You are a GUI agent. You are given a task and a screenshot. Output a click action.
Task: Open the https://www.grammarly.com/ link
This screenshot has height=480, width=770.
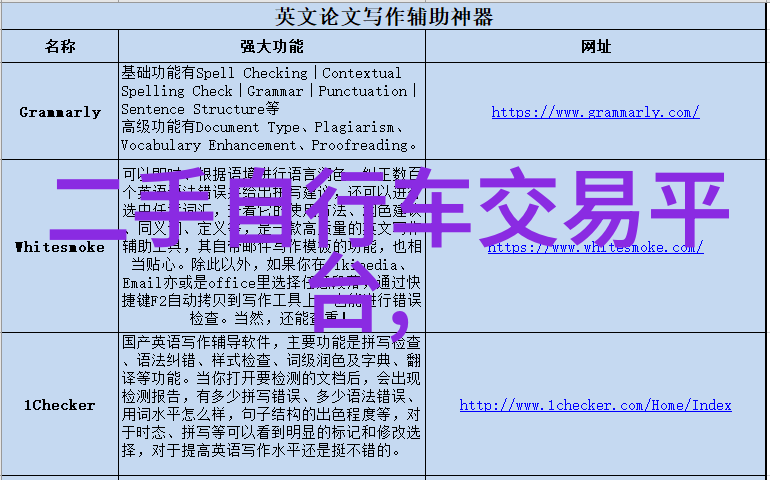click(x=595, y=113)
